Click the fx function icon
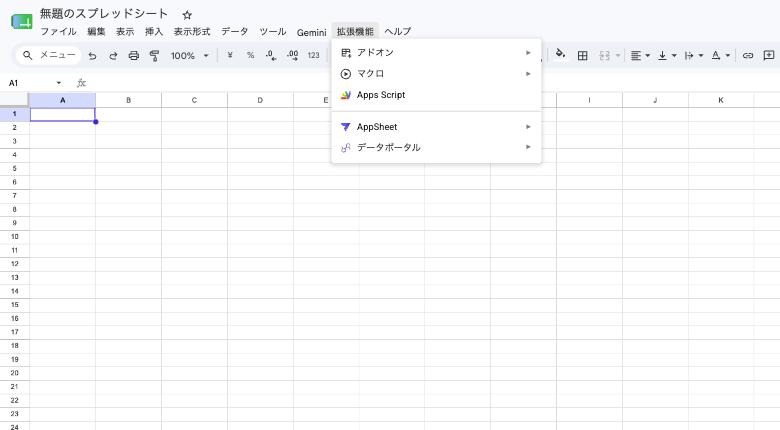Image resolution: width=780 pixels, height=430 pixels. click(x=82, y=83)
